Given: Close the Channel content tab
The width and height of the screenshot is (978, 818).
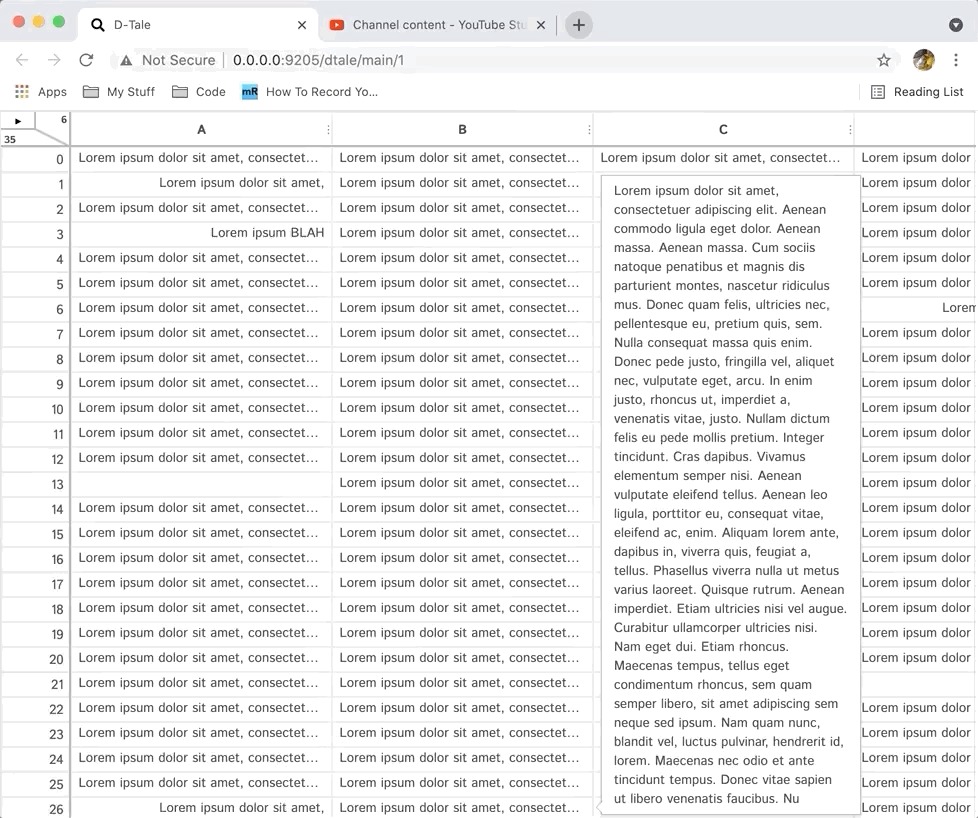Looking at the screenshot, I should (x=541, y=25).
